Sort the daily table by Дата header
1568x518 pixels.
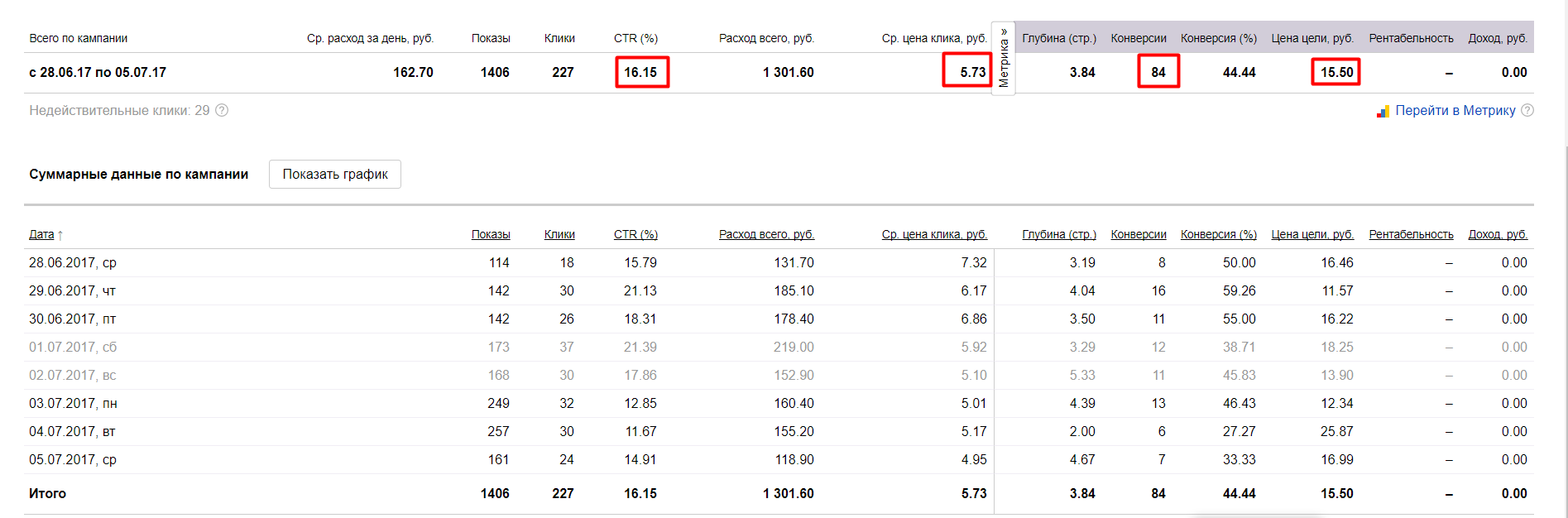click(x=41, y=234)
